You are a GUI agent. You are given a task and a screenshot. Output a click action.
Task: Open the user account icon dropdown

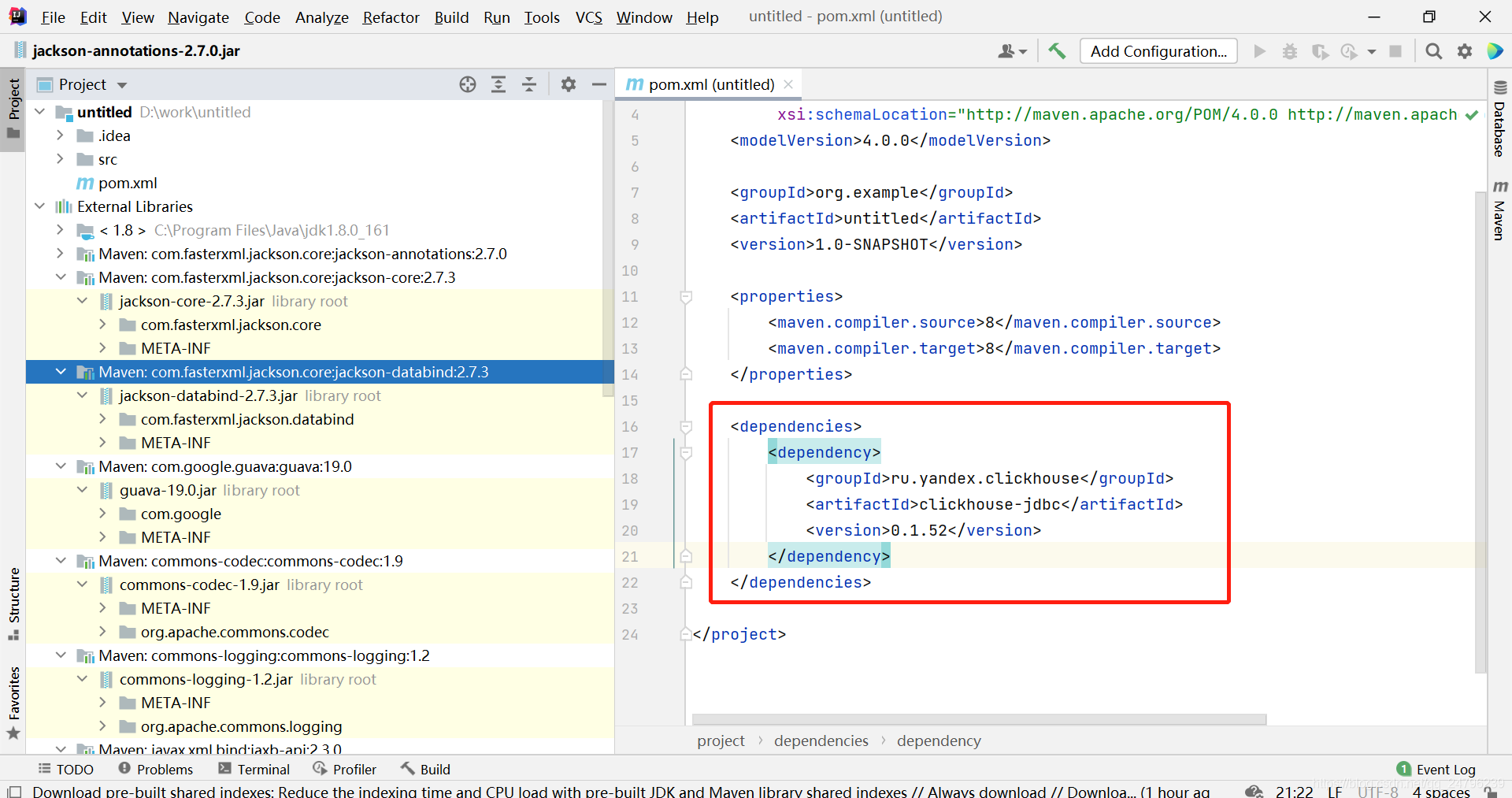click(1012, 51)
